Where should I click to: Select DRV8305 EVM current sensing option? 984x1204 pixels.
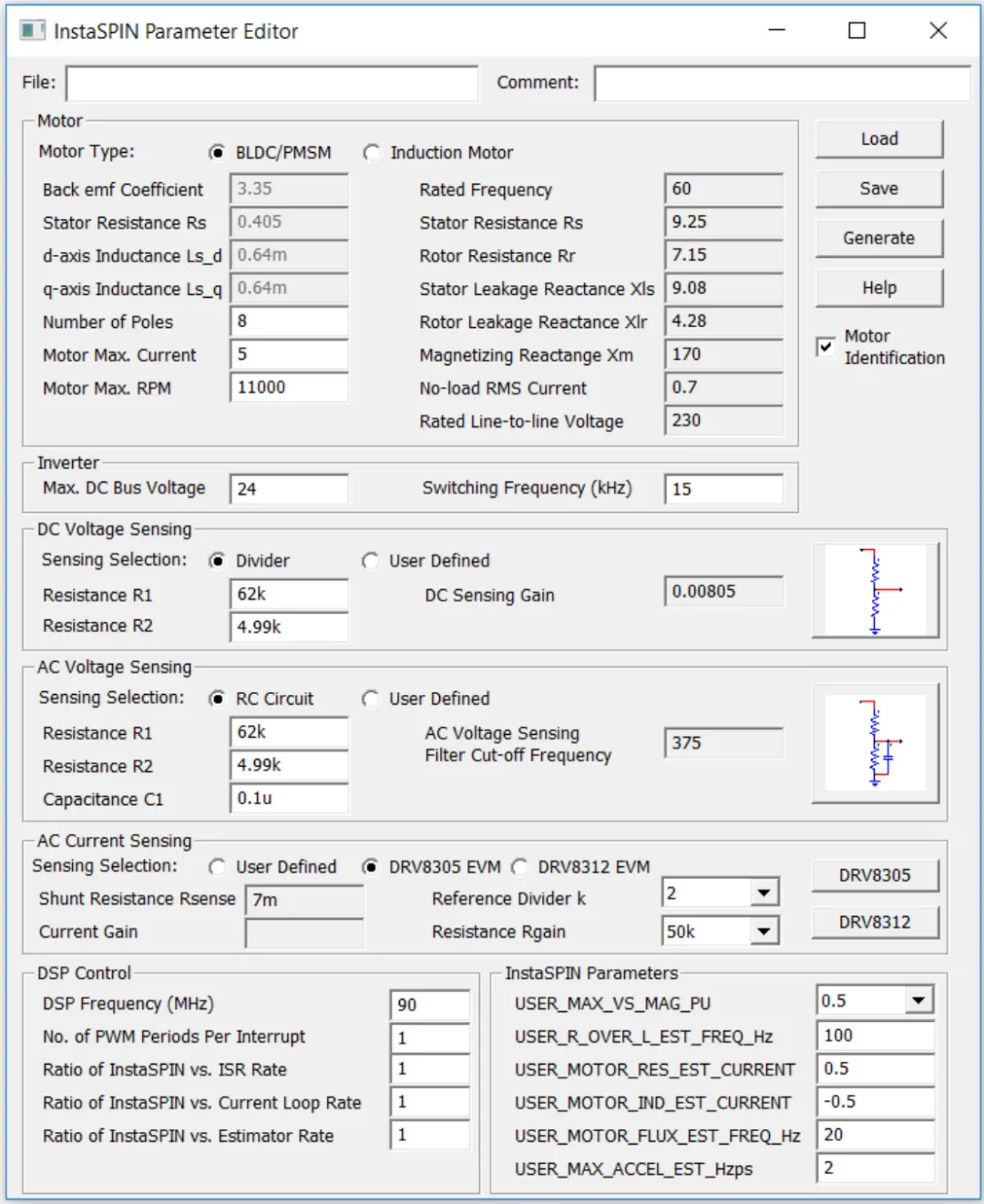point(370,867)
